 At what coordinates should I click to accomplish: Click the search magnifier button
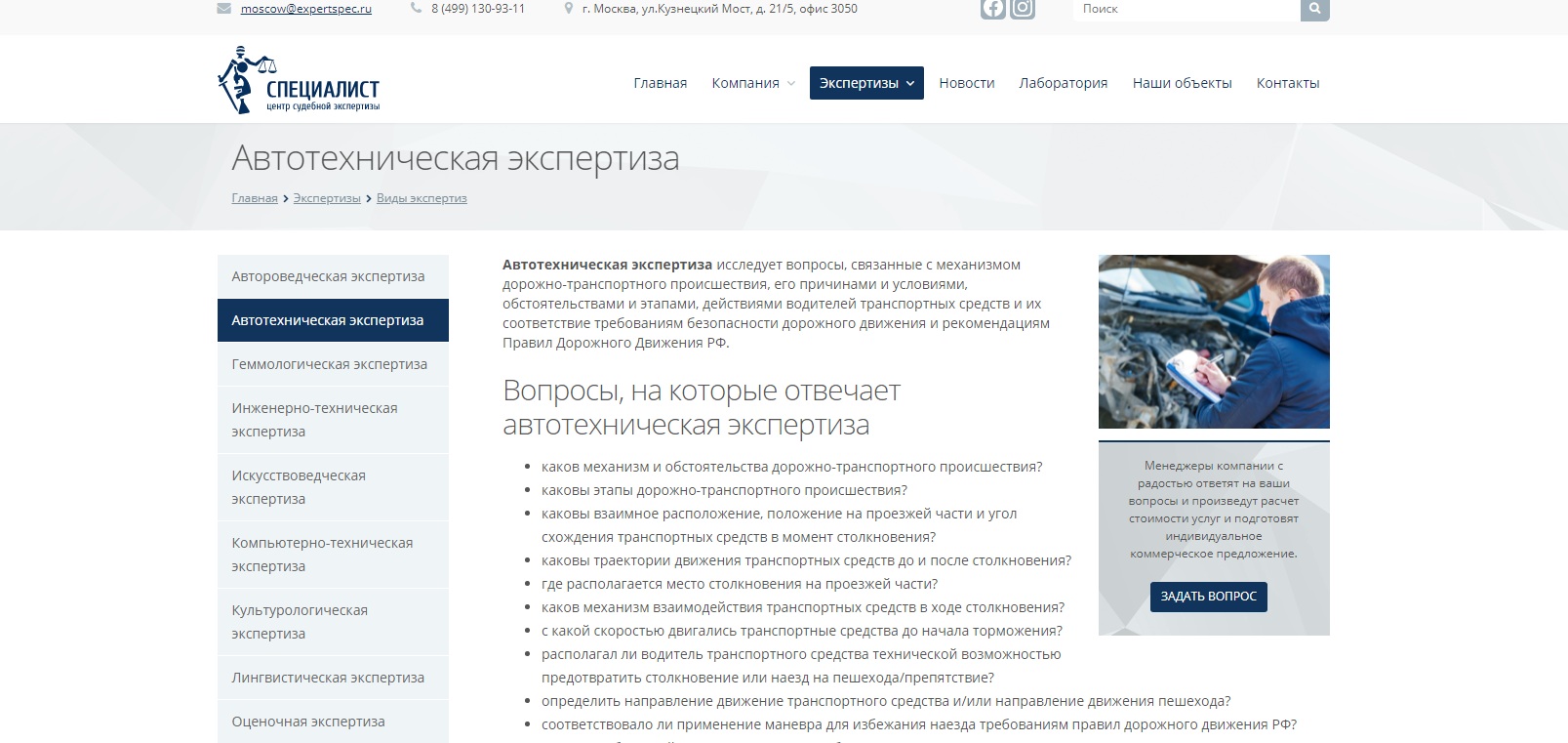(1314, 9)
